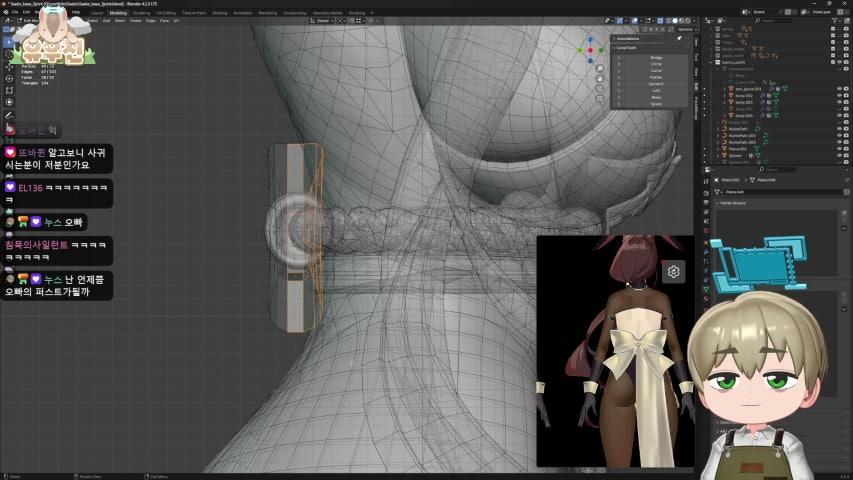Screen dimensions: 853x480
Task: Open Material properties tab icon
Action: [706, 298]
